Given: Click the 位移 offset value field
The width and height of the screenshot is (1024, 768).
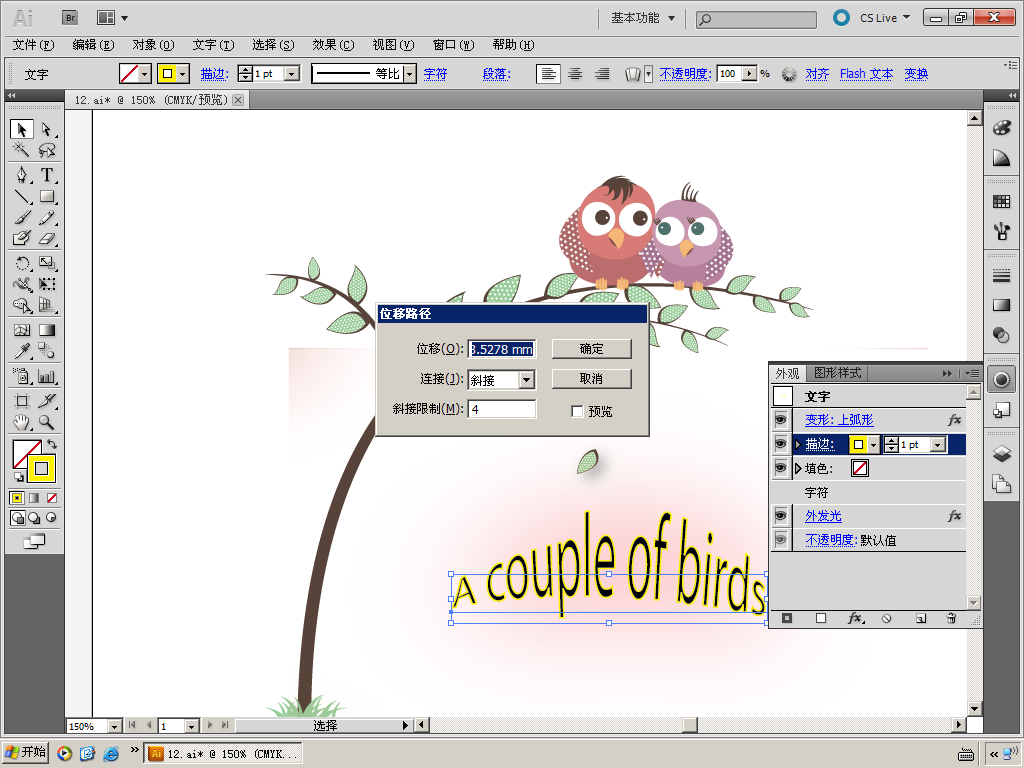Looking at the screenshot, I should click(502, 349).
